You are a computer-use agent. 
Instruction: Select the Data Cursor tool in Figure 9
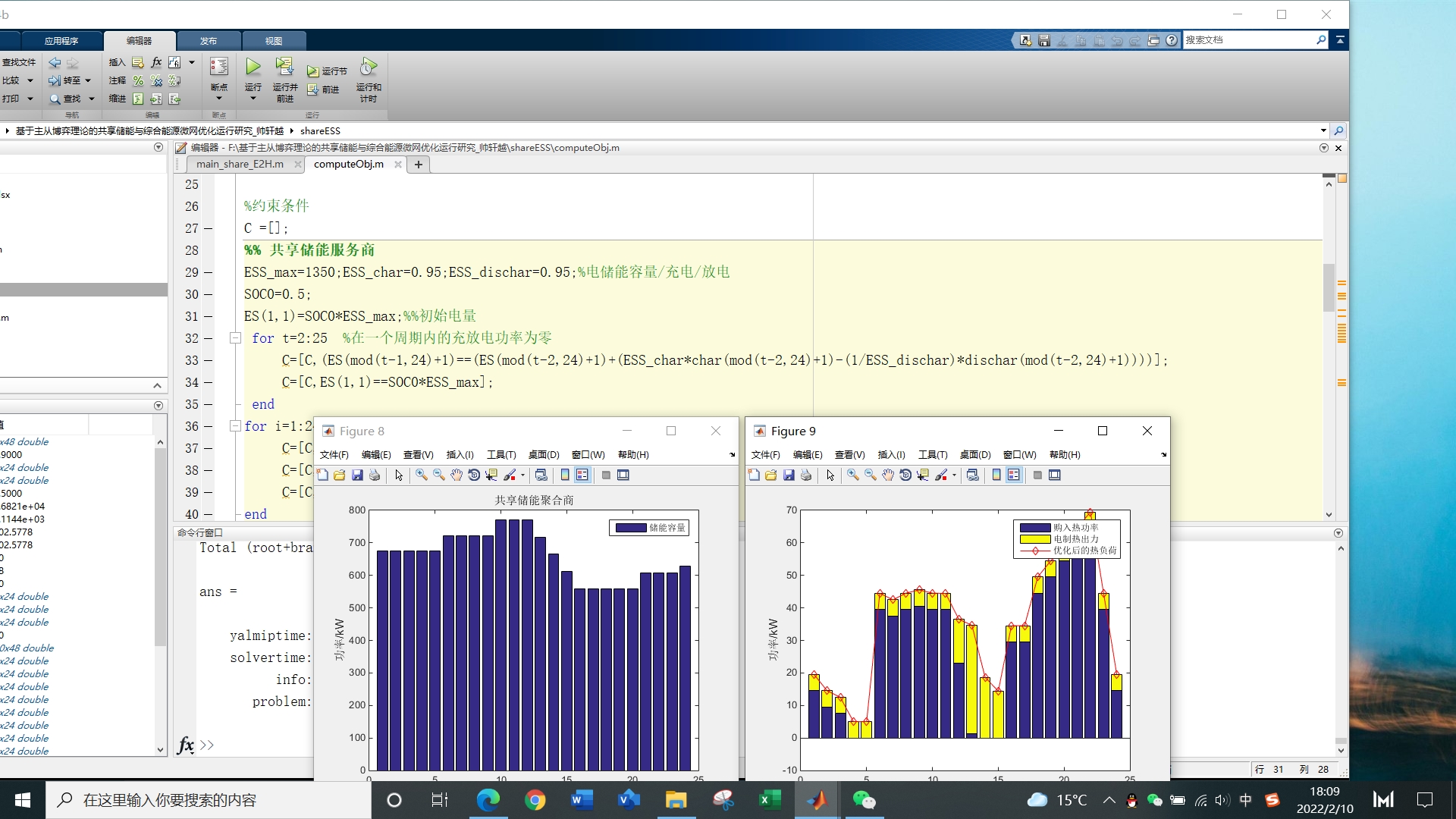coord(923,475)
